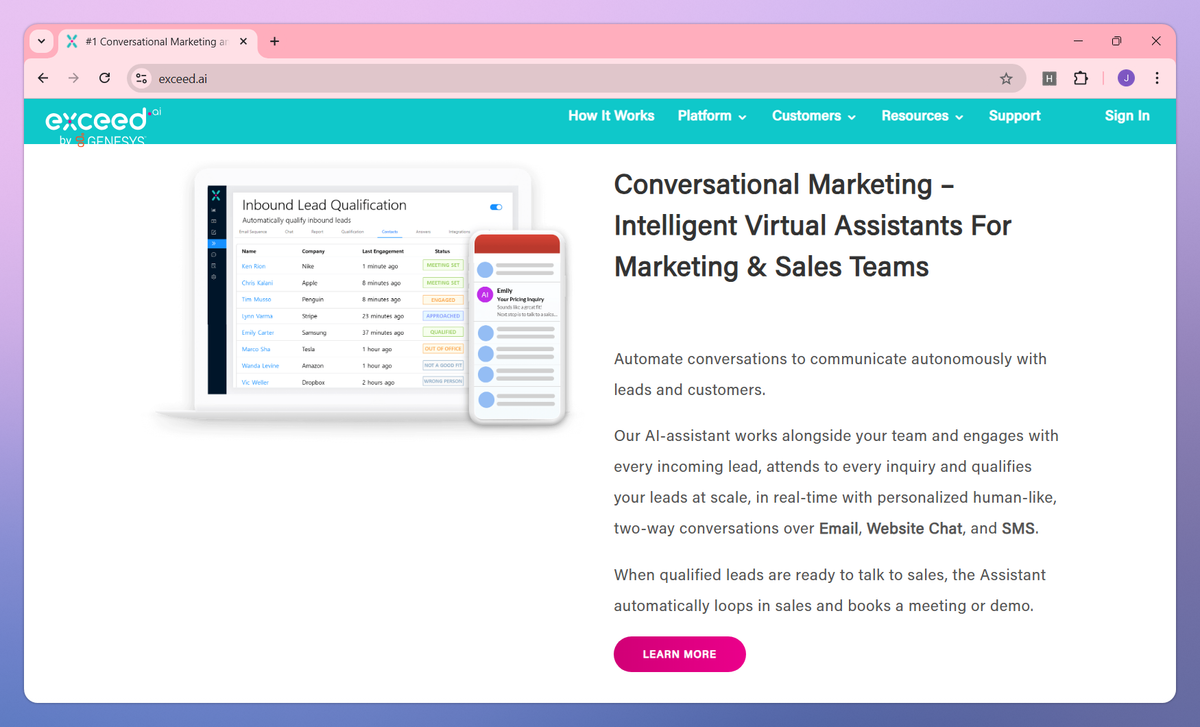
Task: Click the purple AI avatar in phone mockup
Action: coord(485,295)
